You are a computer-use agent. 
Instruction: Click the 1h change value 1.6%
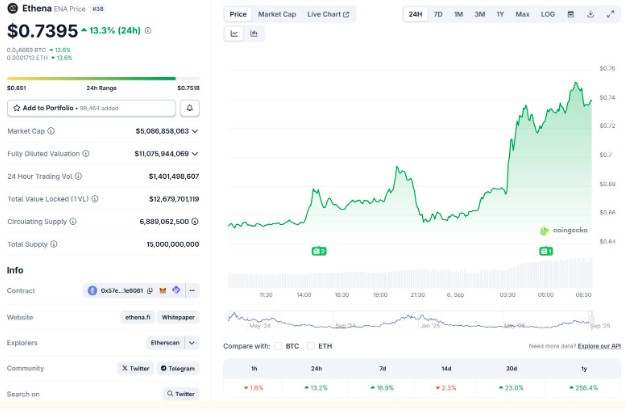click(254, 388)
